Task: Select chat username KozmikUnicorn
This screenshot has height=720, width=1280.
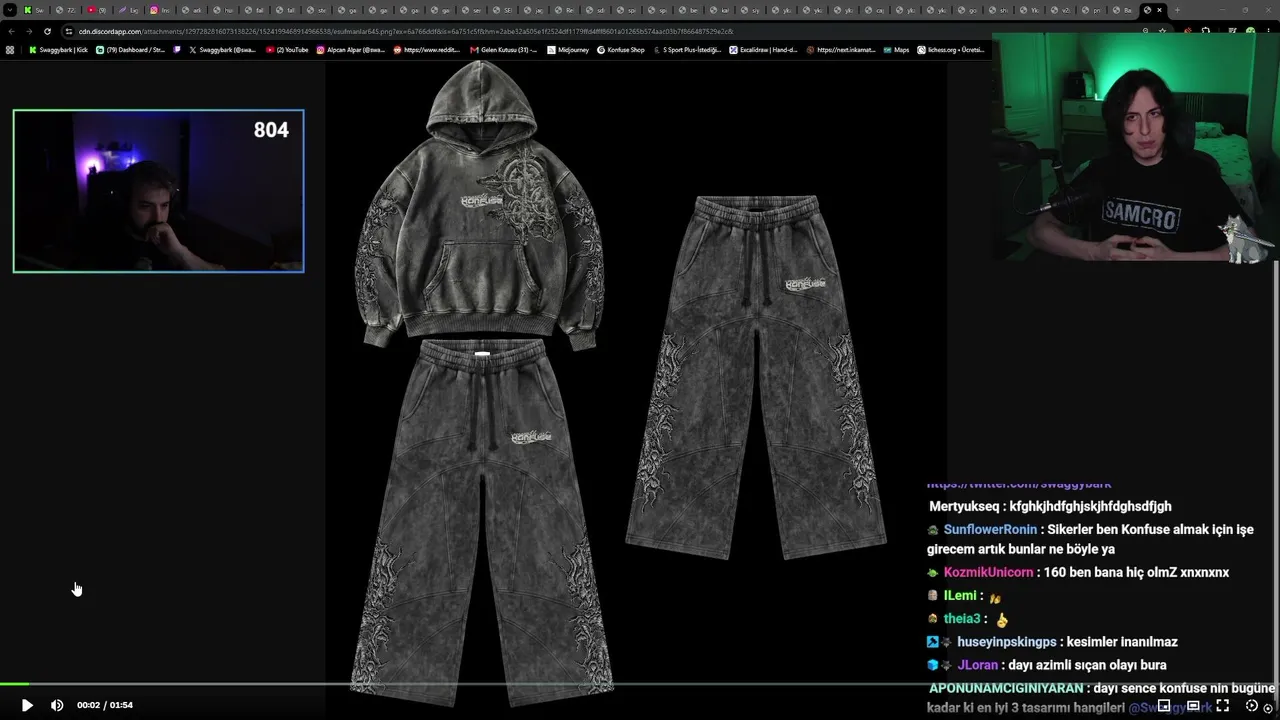Action: click(x=988, y=572)
